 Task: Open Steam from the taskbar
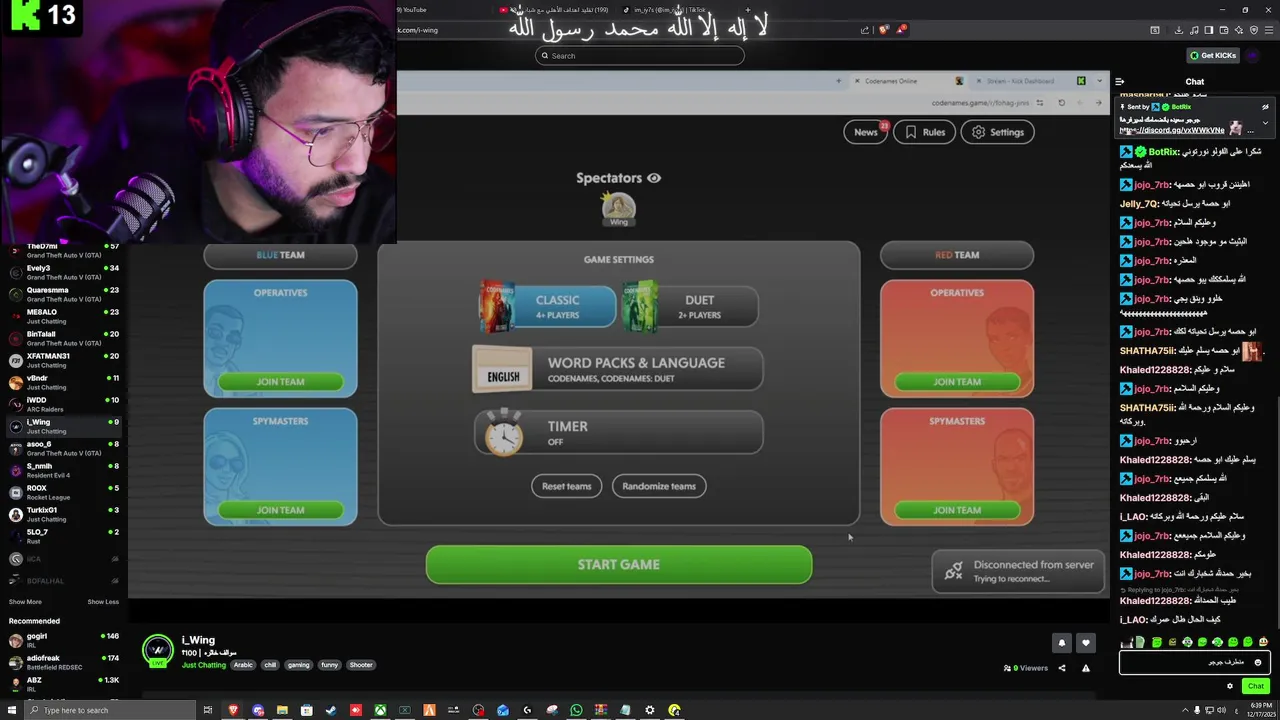click(x=331, y=710)
